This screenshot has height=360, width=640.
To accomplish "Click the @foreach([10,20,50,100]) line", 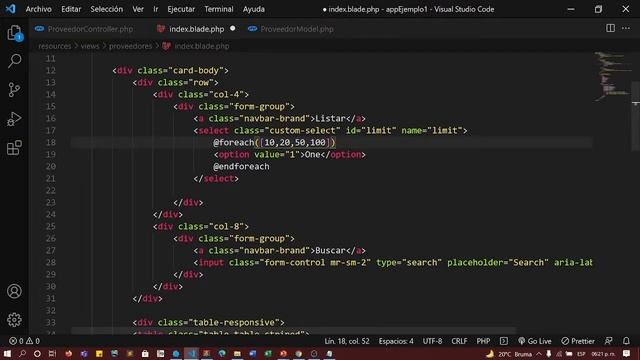I will (x=274, y=142).
